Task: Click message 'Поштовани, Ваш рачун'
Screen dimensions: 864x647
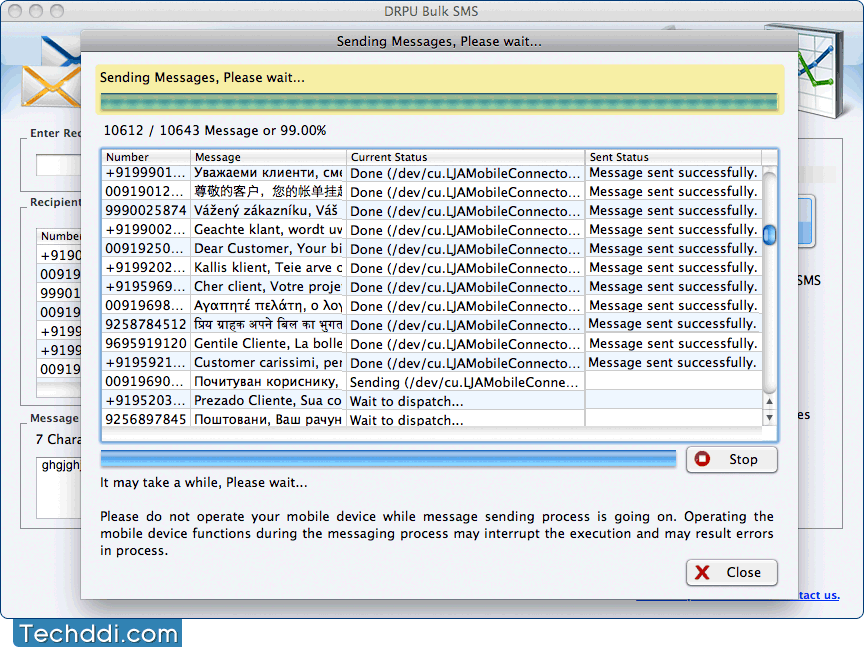Action: point(268,420)
